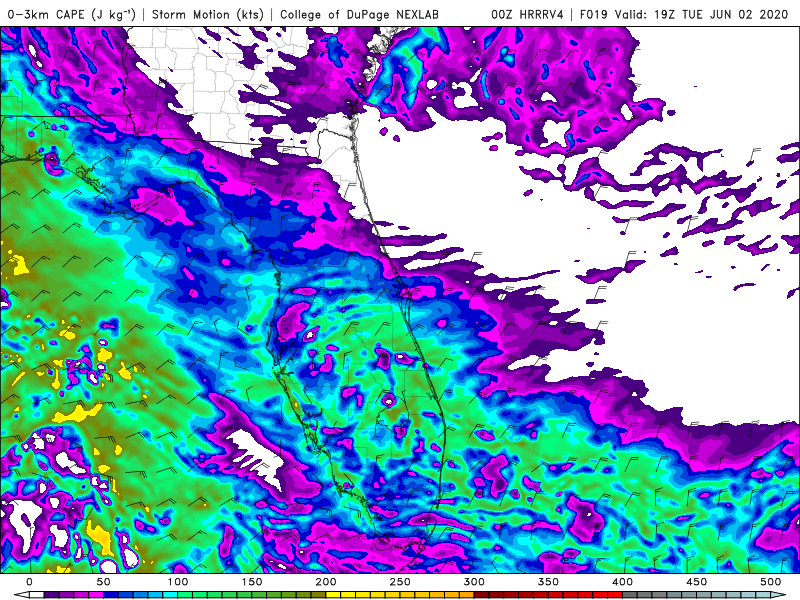Image resolution: width=800 pixels, height=600 pixels.
Task: Click the '0-3km CAPE (J kg⁻¹)' title text
Action: pos(71,14)
